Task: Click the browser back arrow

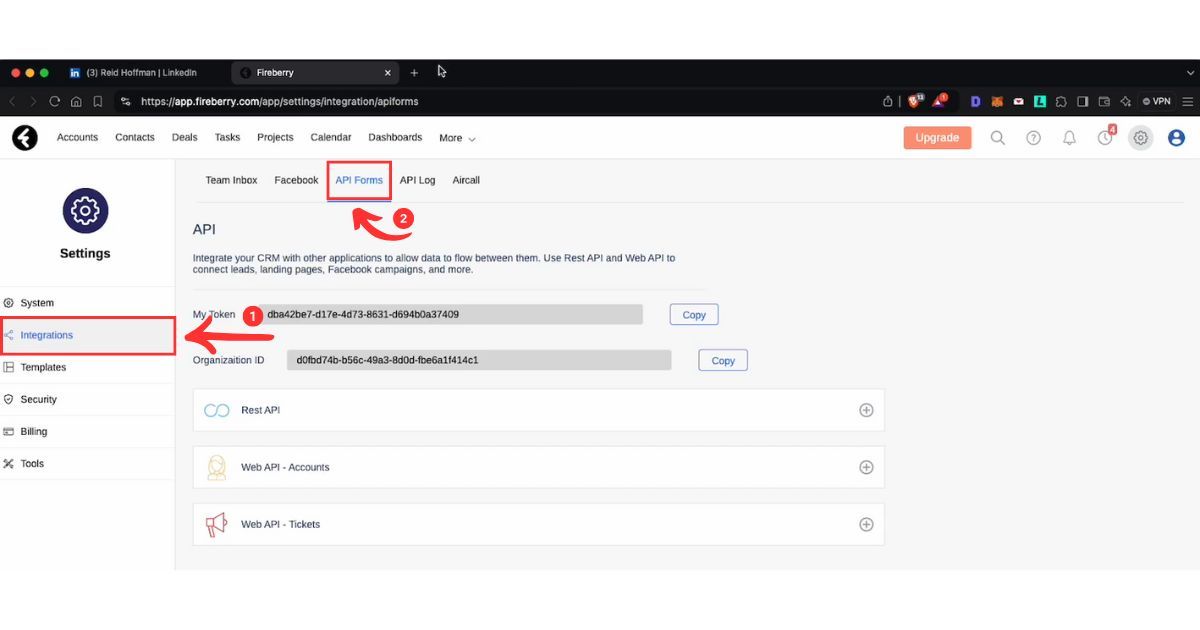Action: tap(12, 101)
